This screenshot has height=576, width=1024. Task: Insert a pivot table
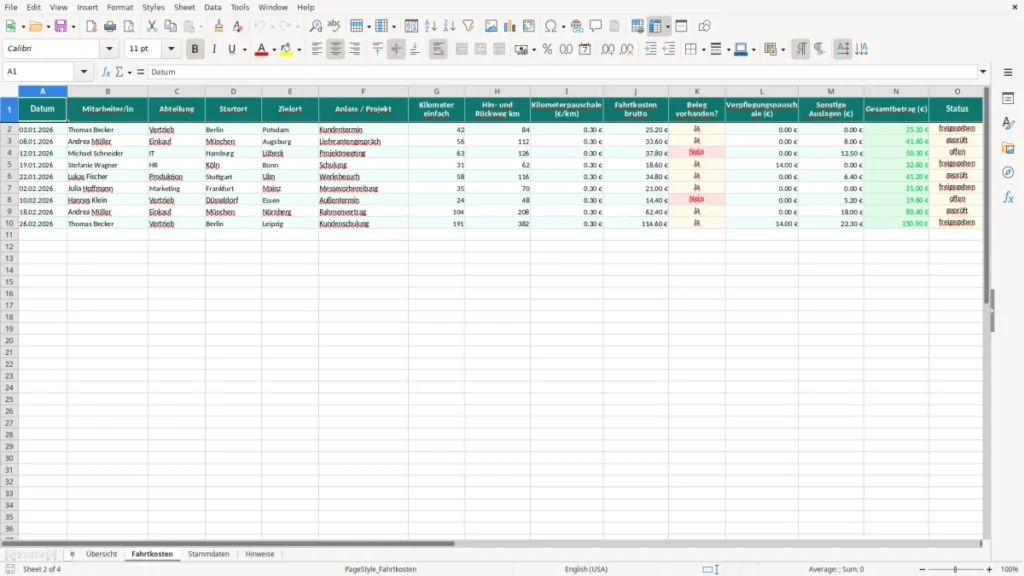pos(529,26)
